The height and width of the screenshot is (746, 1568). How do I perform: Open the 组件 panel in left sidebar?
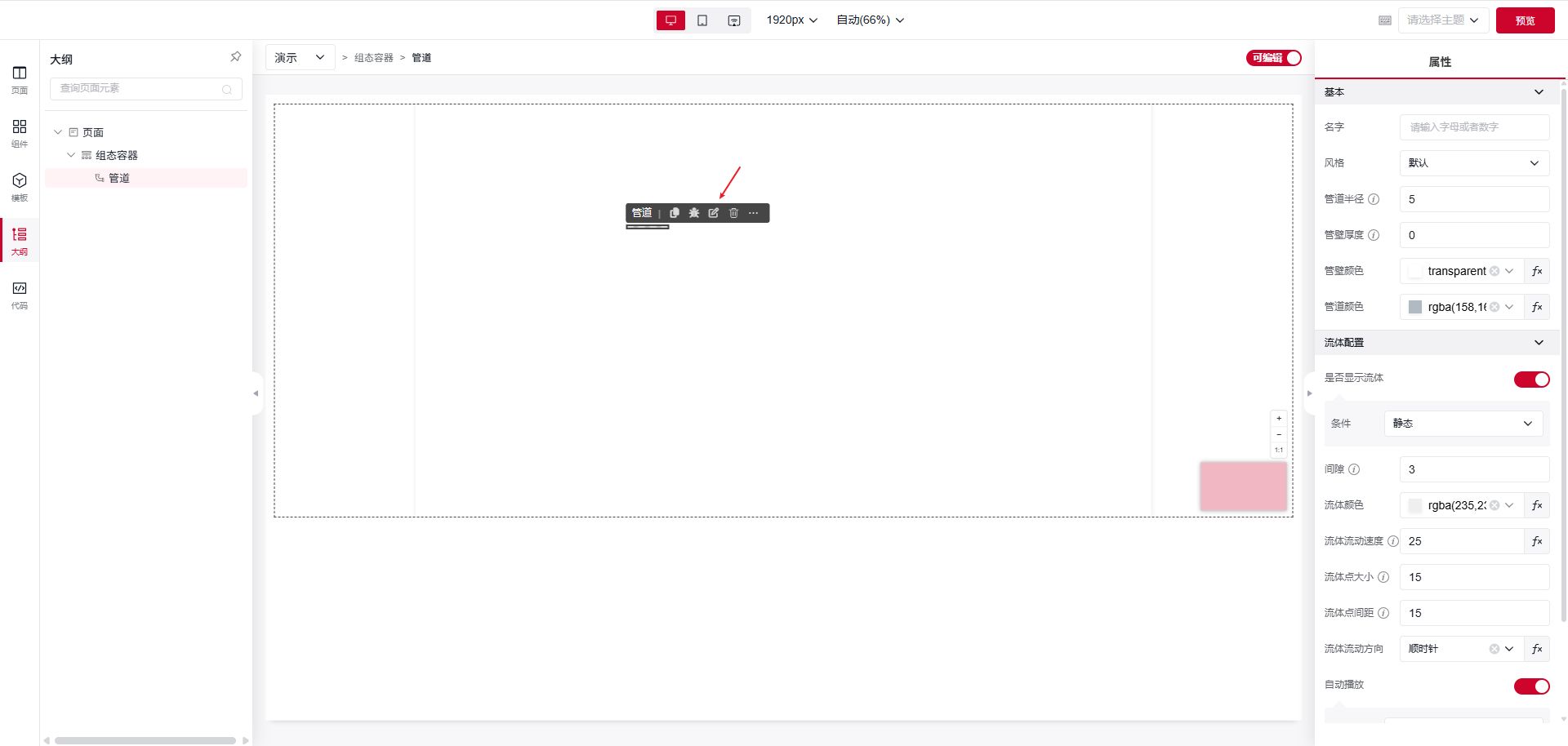(20, 133)
